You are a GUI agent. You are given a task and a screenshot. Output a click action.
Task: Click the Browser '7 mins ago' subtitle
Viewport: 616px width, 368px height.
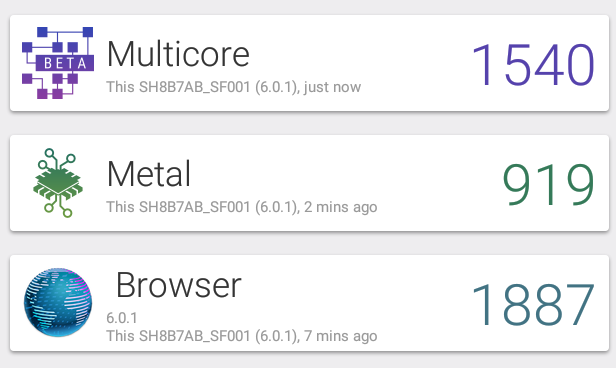point(242,336)
